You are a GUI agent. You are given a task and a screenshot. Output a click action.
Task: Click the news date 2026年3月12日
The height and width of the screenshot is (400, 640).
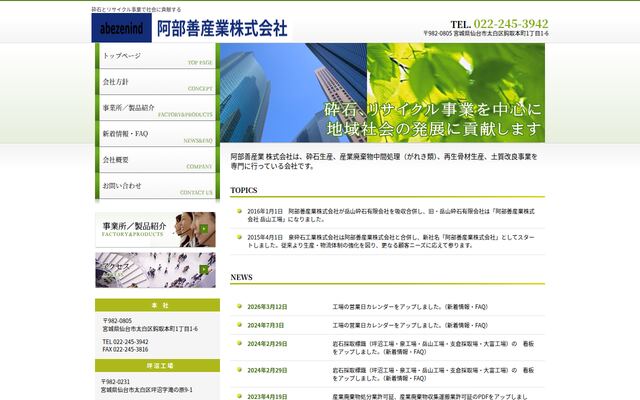pyautogui.click(x=267, y=307)
